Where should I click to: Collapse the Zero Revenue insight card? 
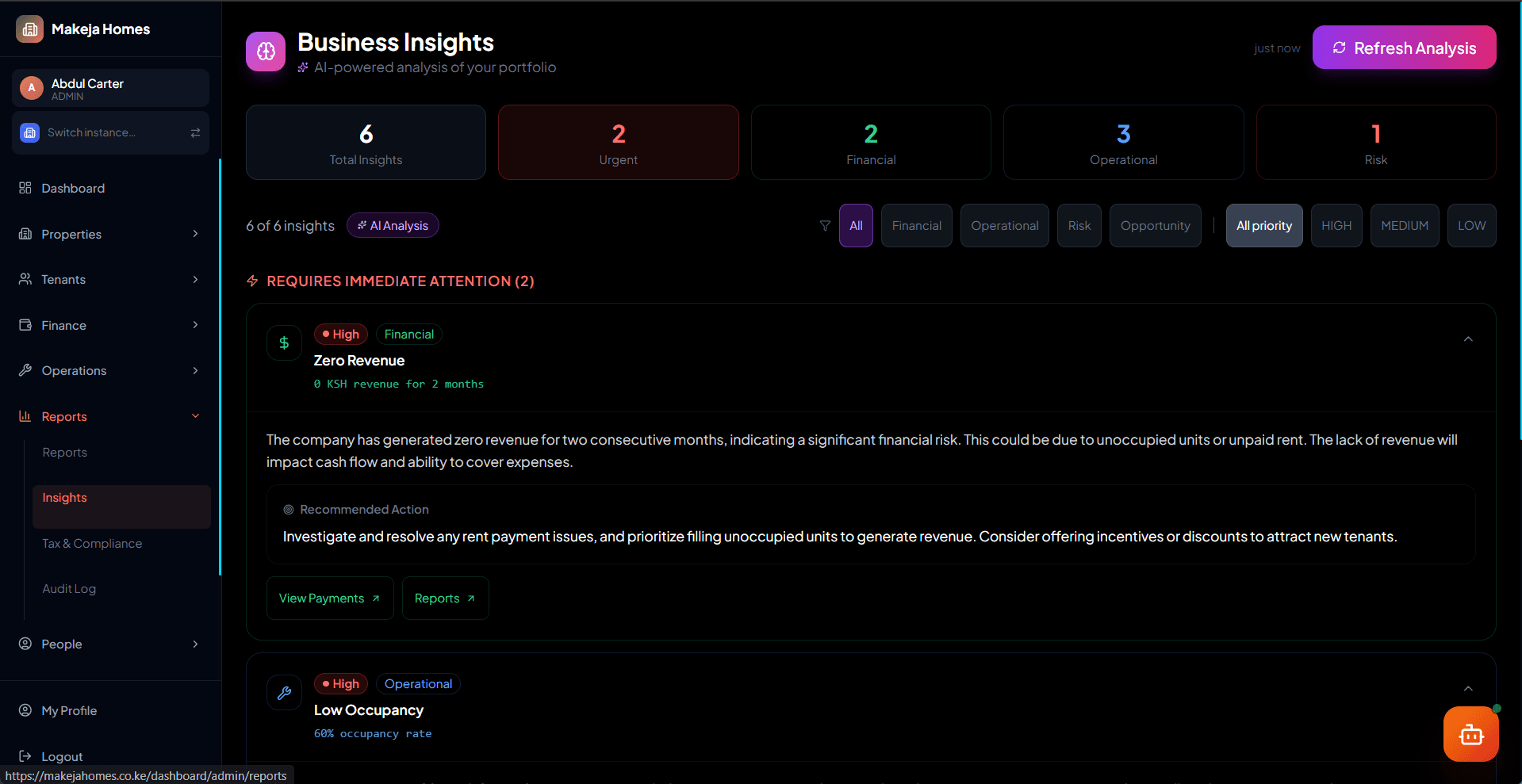(x=1468, y=339)
